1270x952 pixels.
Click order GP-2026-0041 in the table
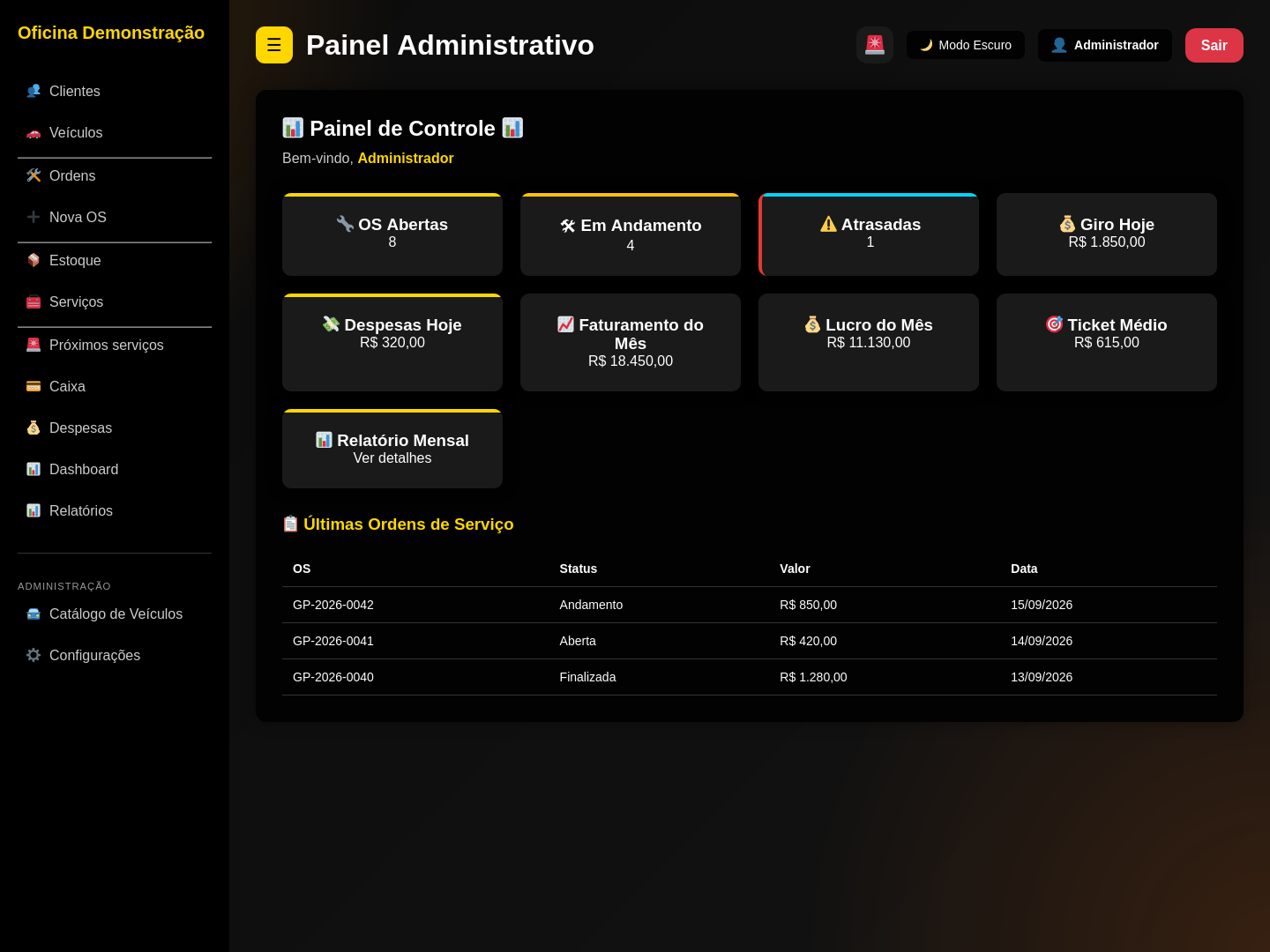[333, 641]
